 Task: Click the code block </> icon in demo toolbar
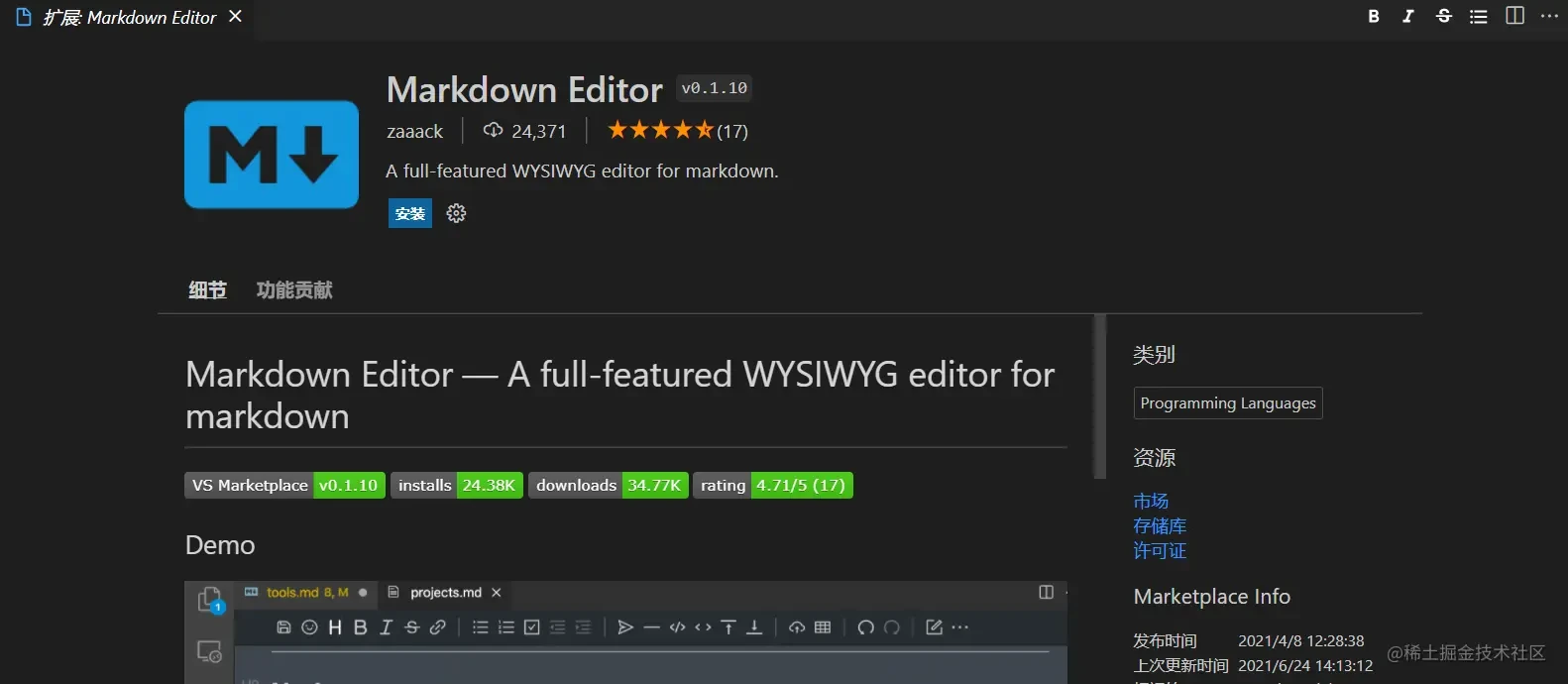(x=678, y=627)
